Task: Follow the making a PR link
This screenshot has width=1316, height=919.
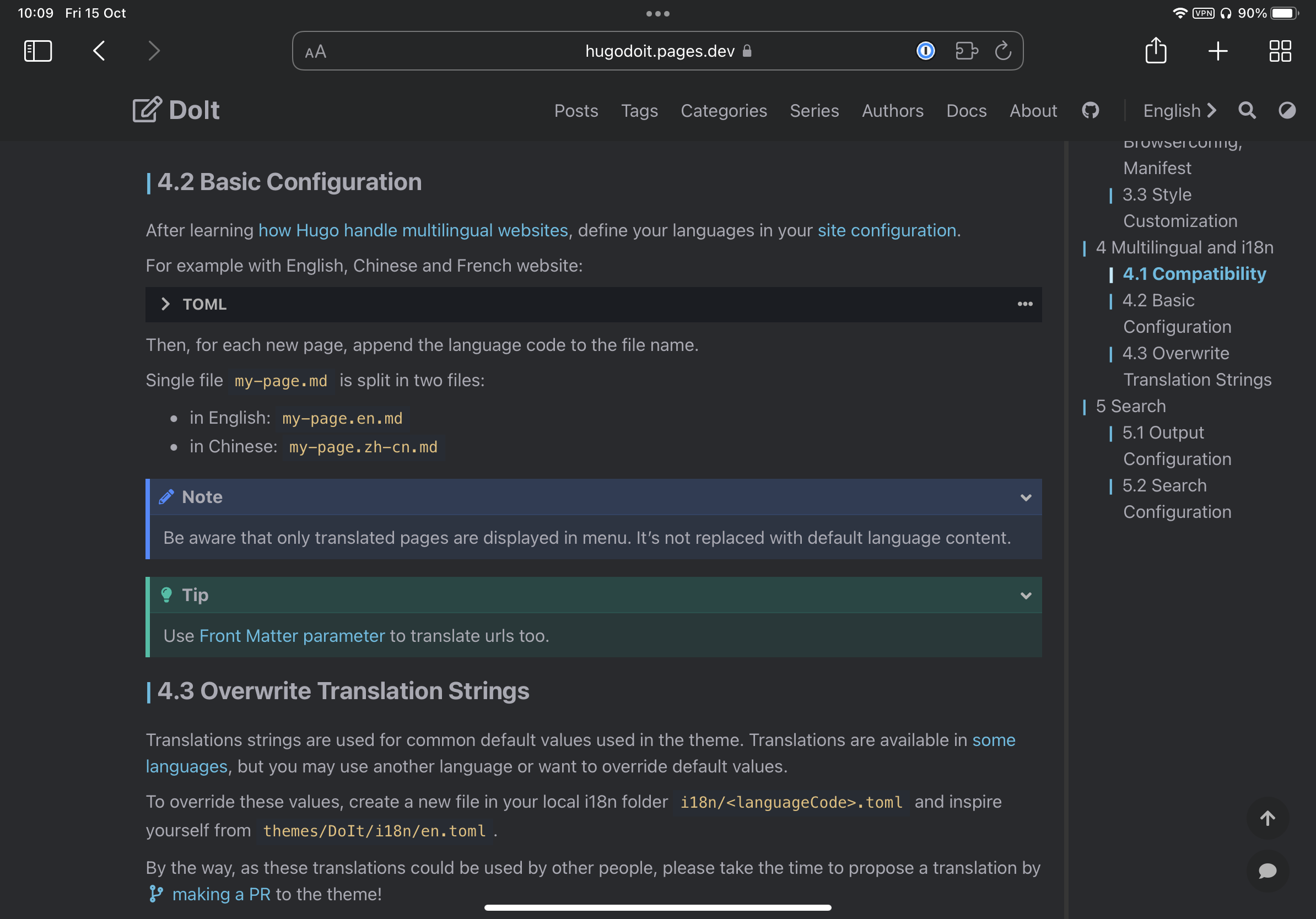Action: tap(219, 894)
